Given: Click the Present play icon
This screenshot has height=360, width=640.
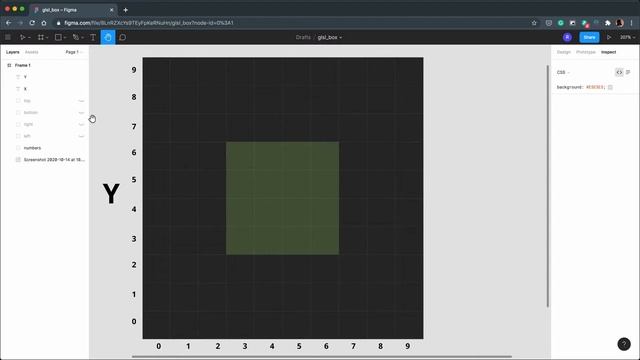Looking at the screenshot, I should click(609, 37).
